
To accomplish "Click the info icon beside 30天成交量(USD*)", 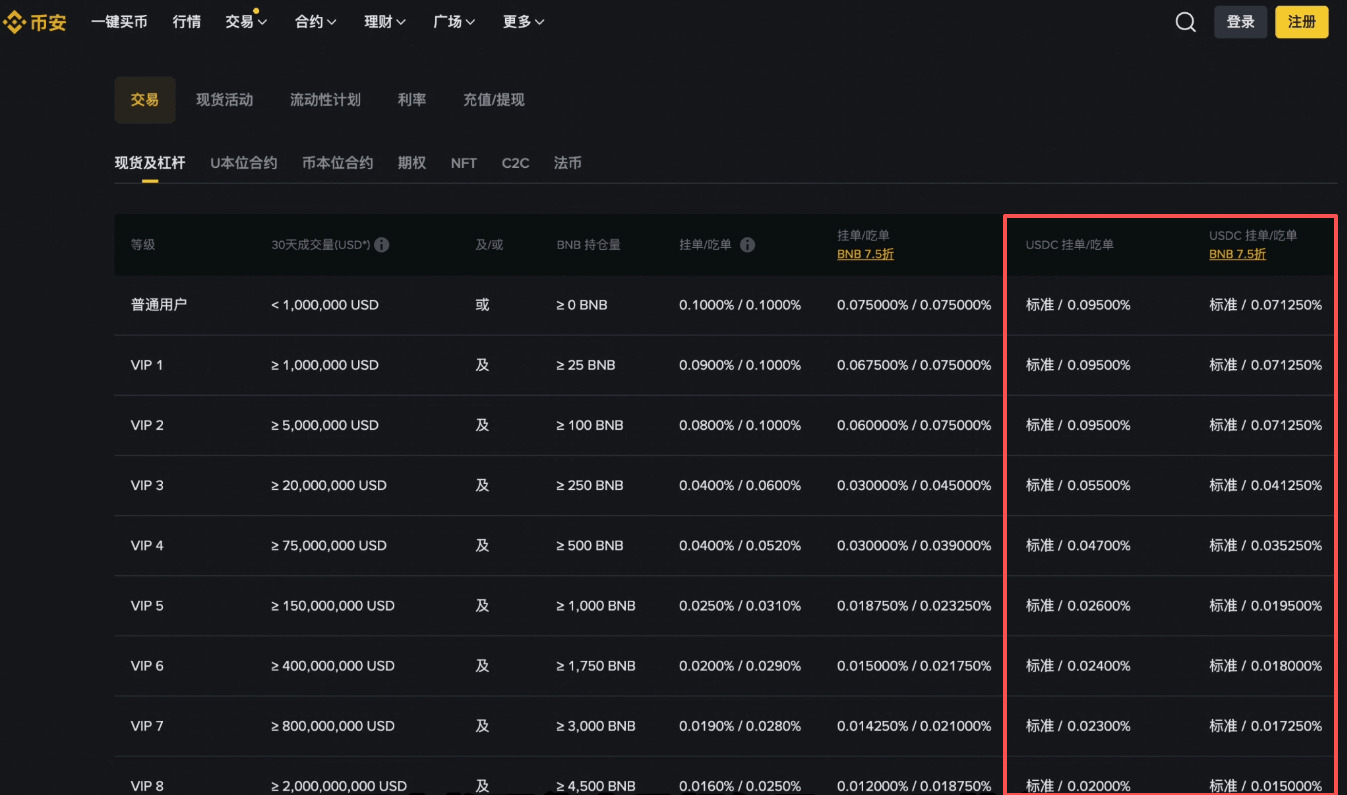I will pyautogui.click(x=381, y=244).
